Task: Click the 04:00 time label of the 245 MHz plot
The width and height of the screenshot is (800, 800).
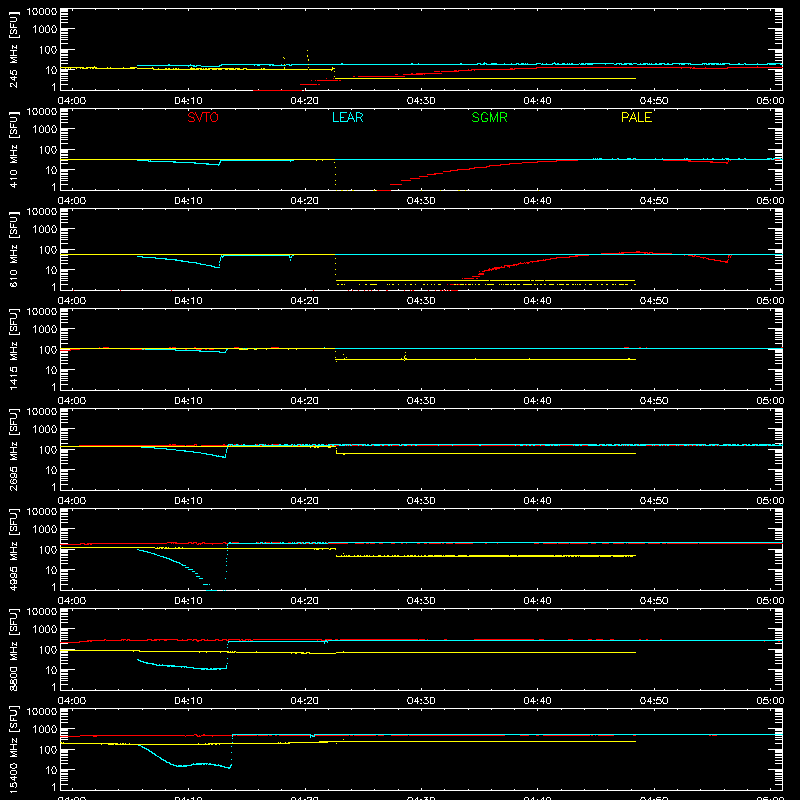Action: (71, 101)
